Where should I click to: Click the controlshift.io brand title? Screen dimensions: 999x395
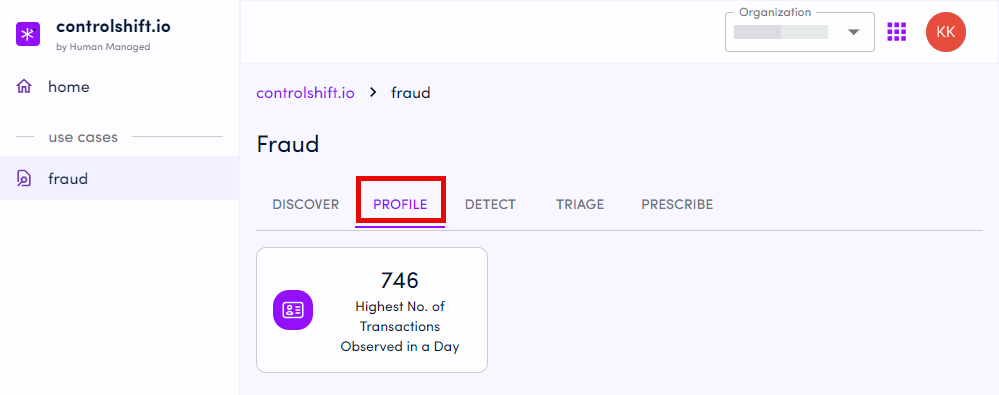pyautogui.click(x=113, y=27)
